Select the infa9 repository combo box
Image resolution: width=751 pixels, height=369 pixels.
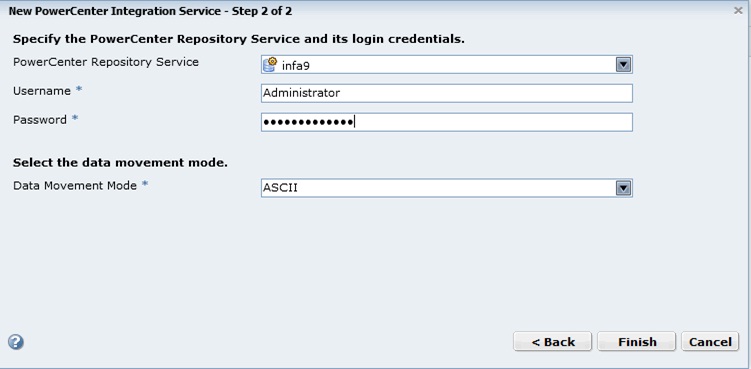pyautogui.click(x=446, y=65)
